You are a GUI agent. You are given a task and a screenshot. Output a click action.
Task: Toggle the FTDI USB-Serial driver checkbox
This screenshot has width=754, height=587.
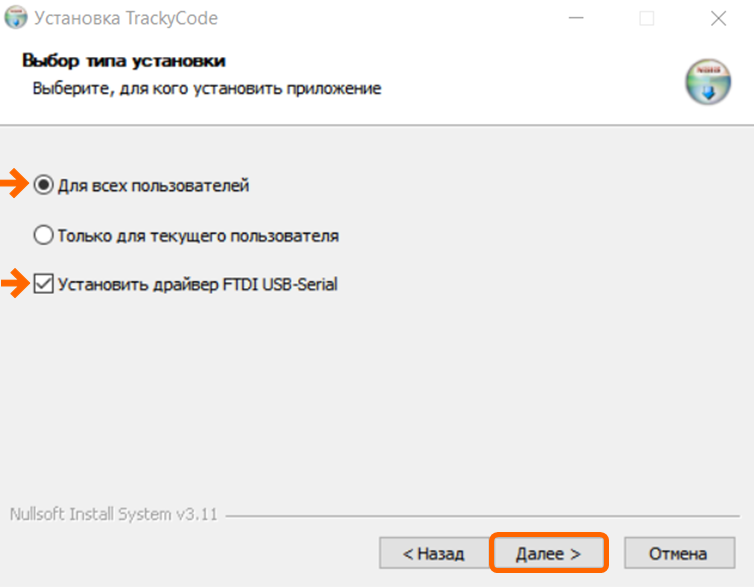click(x=43, y=285)
